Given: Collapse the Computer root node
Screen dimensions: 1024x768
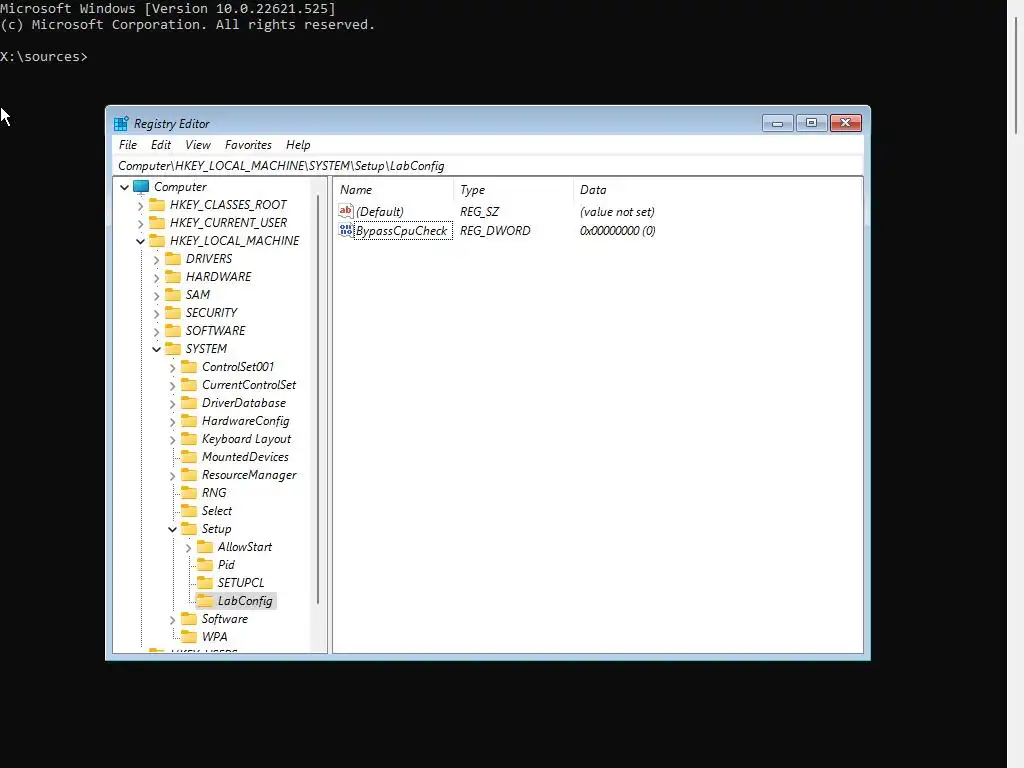Looking at the screenshot, I should click(124, 187).
